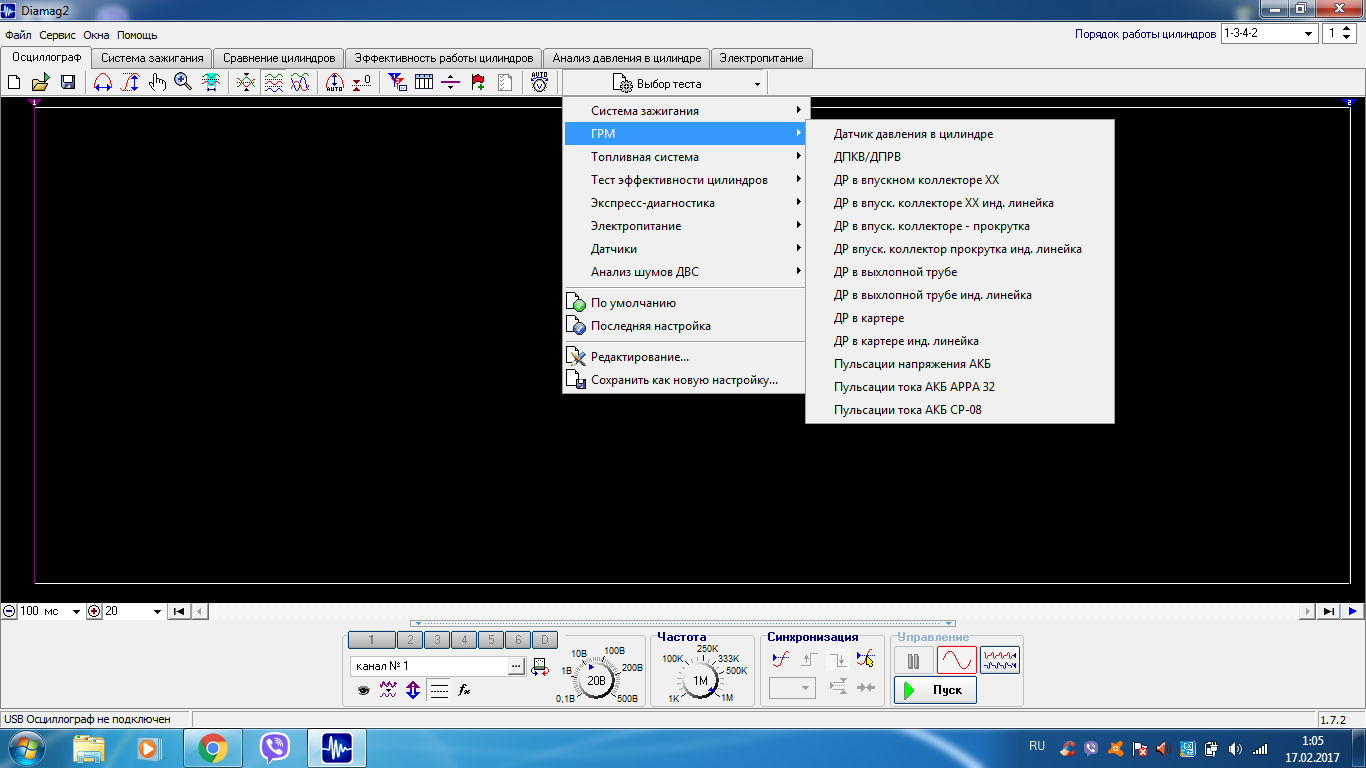
Task: Expand Система зажигания submenu entry
Action: coord(686,110)
